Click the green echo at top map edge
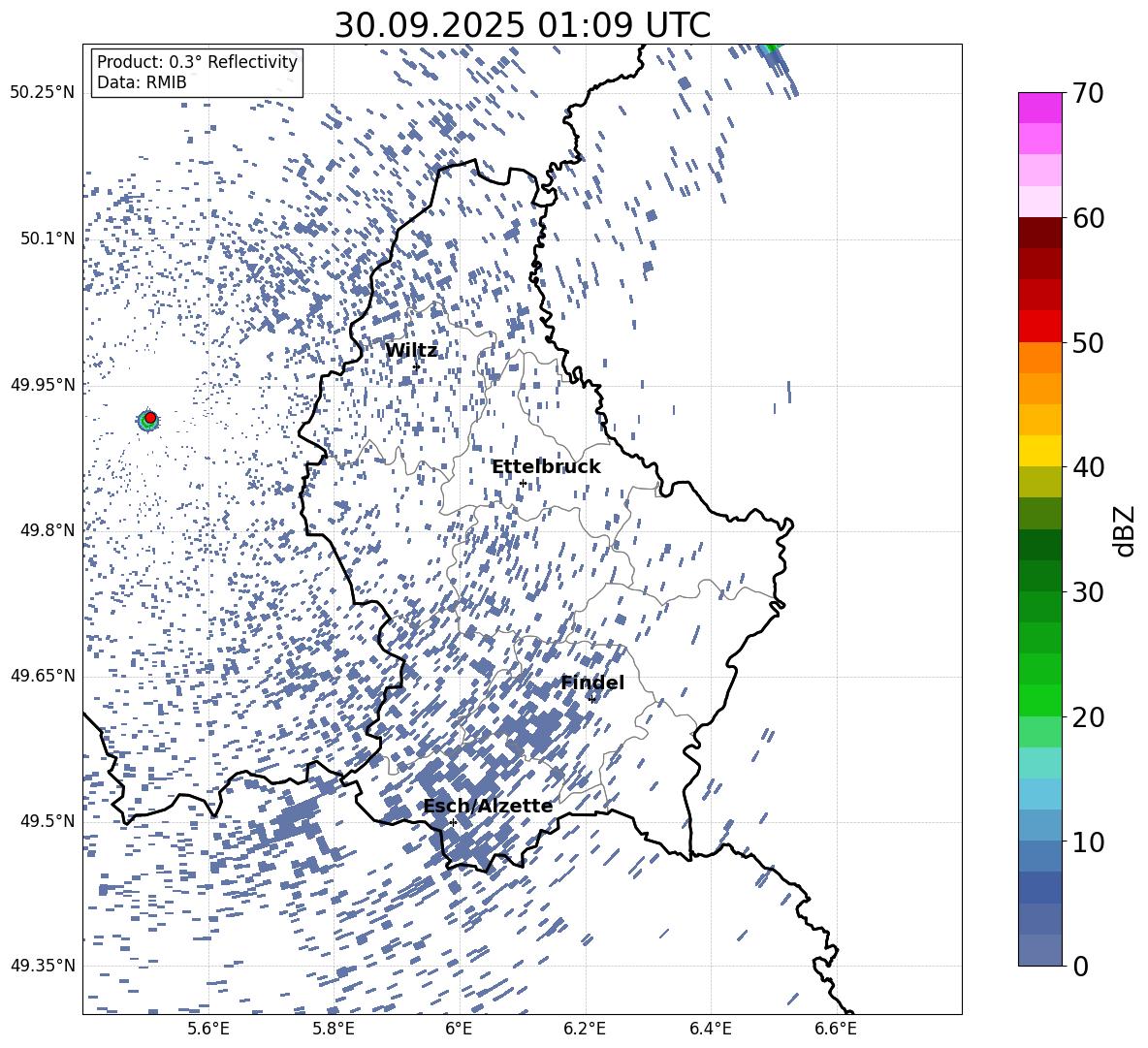 point(771,47)
